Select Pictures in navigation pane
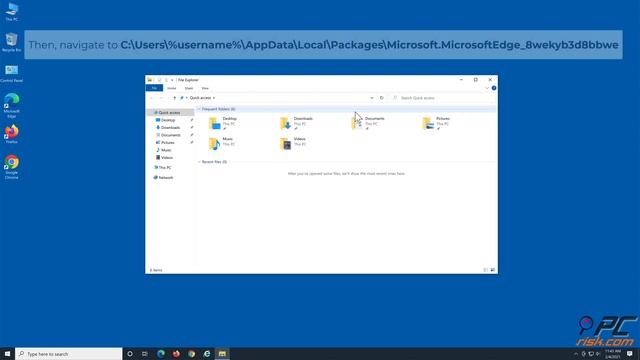Image resolution: width=640 pixels, height=360 pixels. click(167, 142)
